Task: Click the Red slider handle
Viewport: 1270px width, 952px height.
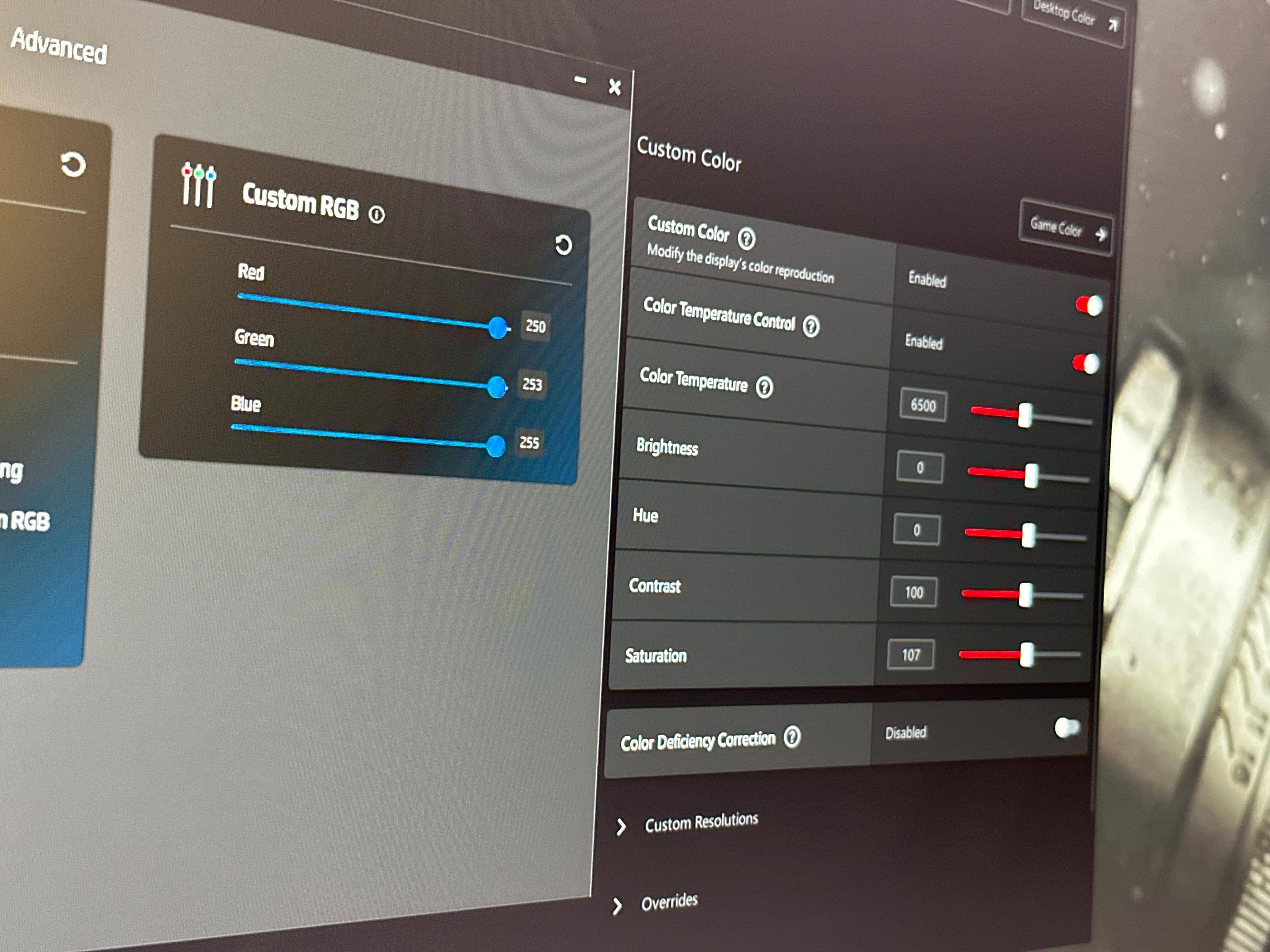Action: [498, 327]
